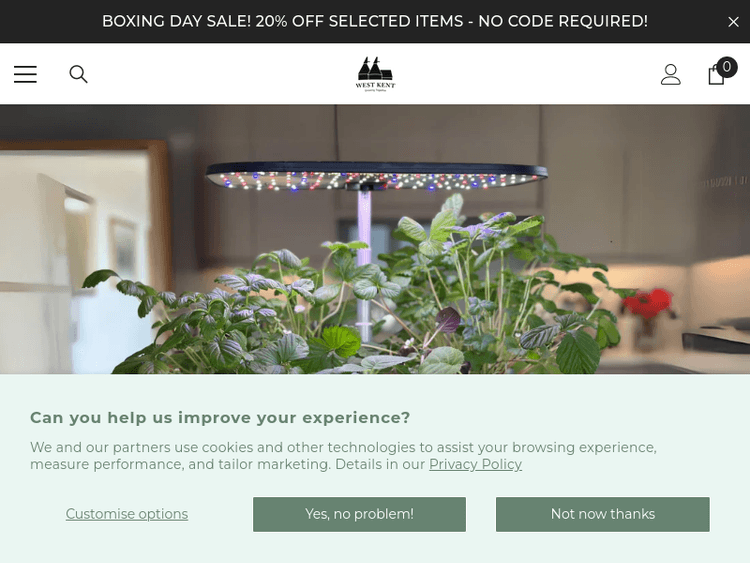Open the hamburger navigation menu
Viewport: 750px width, 563px height.
tap(25, 74)
